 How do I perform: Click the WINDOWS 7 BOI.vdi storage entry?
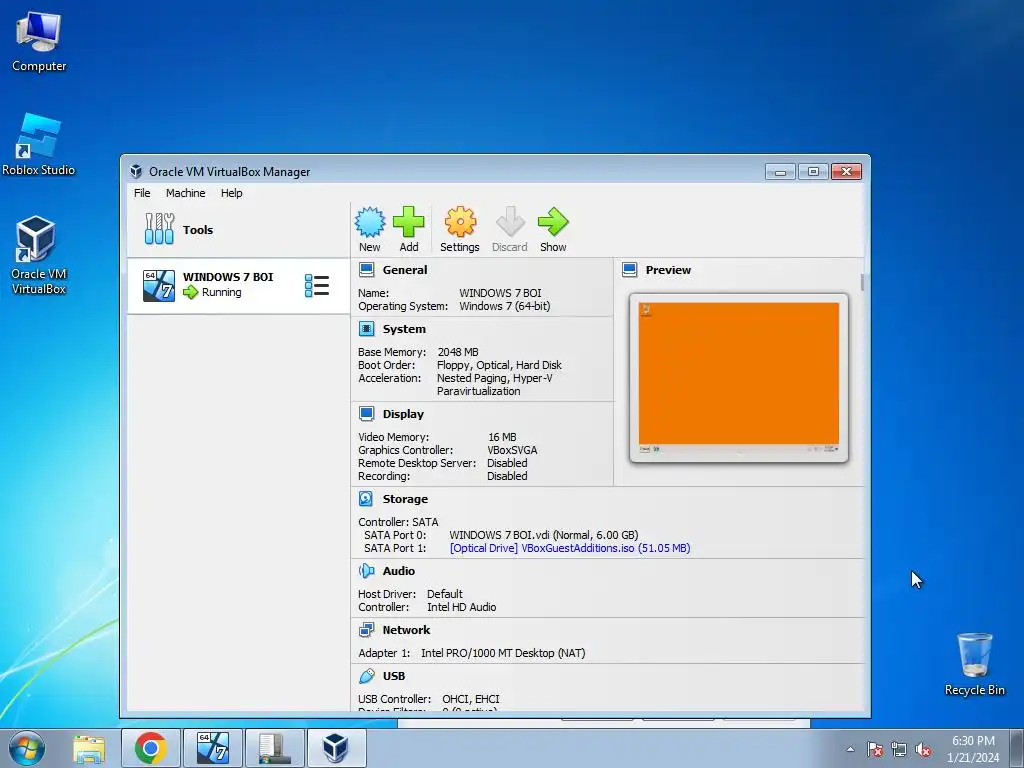coord(543,535)
